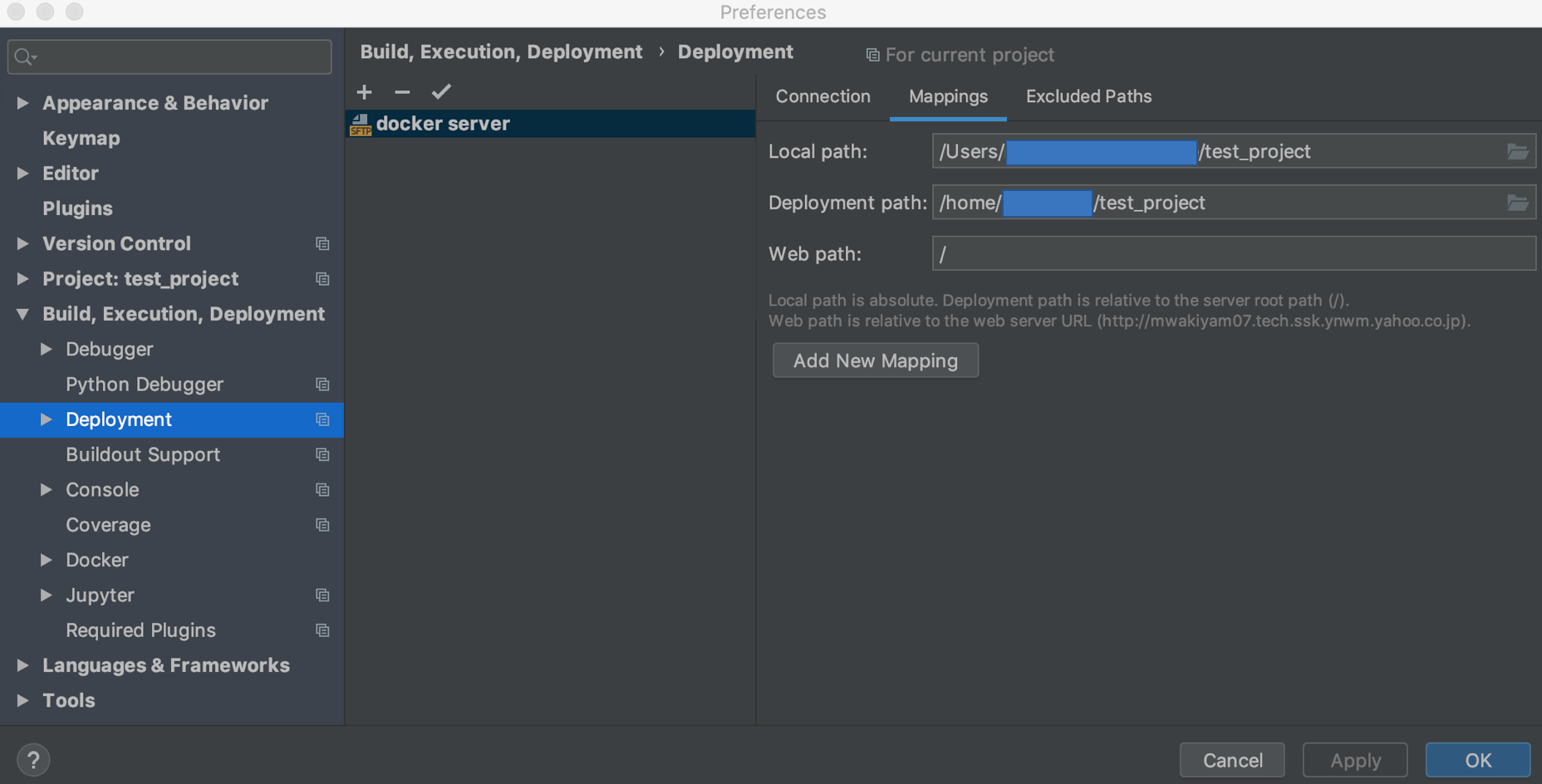This screenshot has height=784, width=1542.
Task: Click into the Web path field
Action: coord(1233,253)
